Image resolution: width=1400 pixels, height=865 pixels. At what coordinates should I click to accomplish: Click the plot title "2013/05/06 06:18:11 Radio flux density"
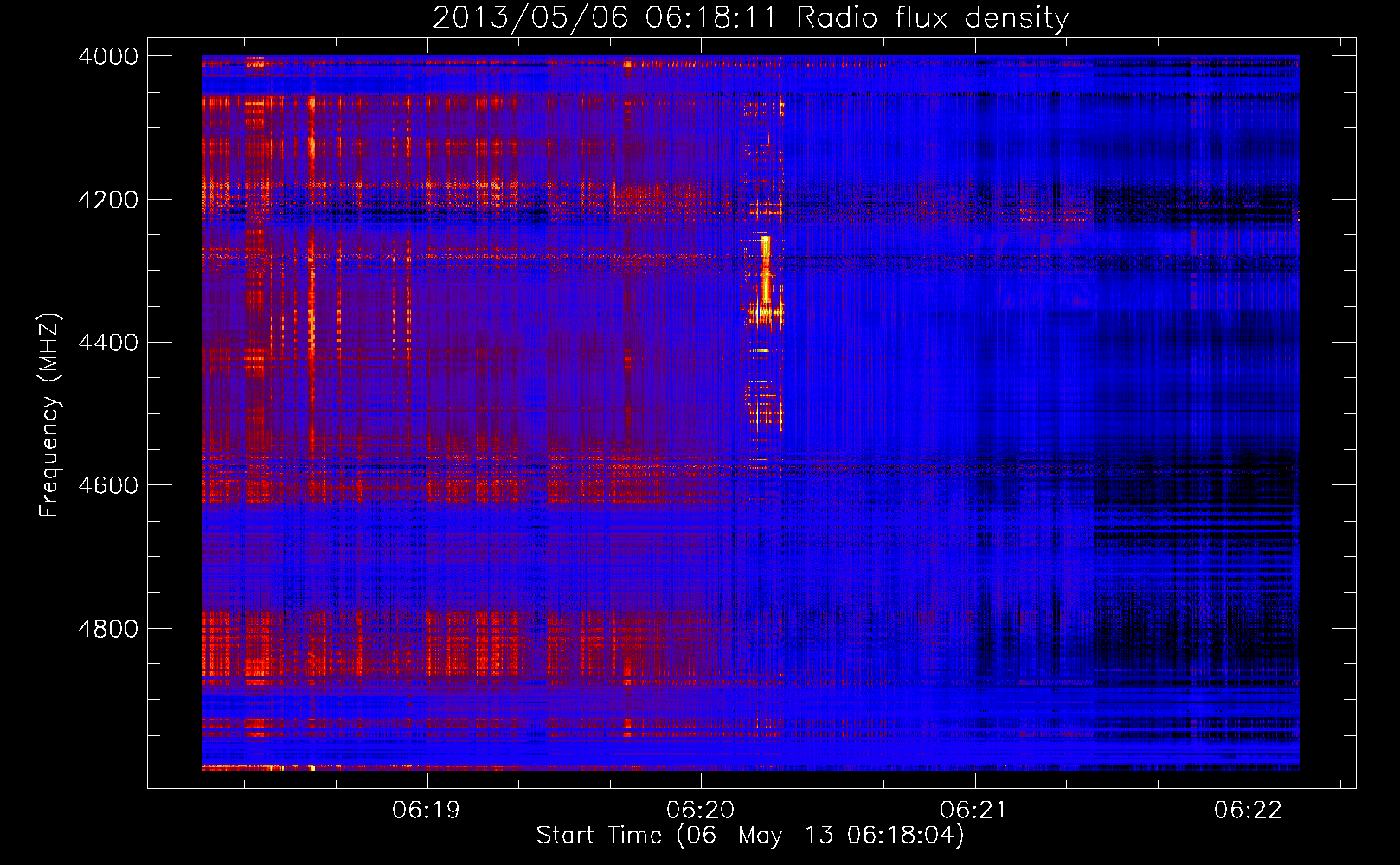click(750, 17)
